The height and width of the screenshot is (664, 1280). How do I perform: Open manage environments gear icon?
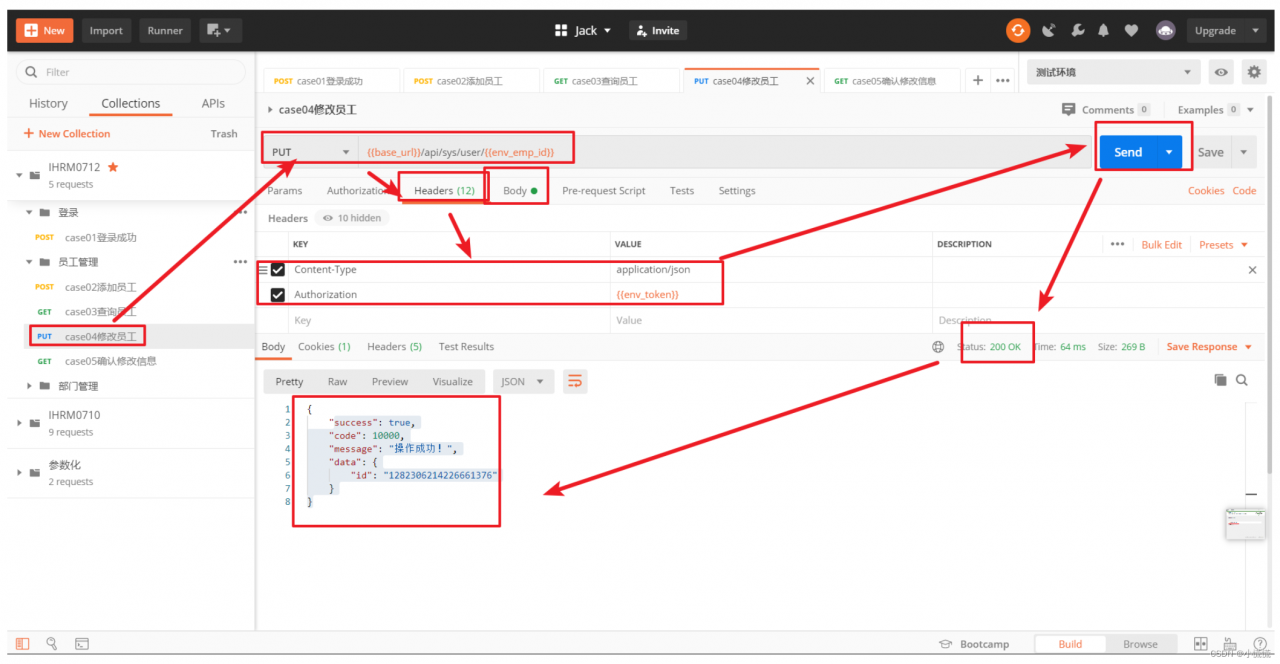1254,72
